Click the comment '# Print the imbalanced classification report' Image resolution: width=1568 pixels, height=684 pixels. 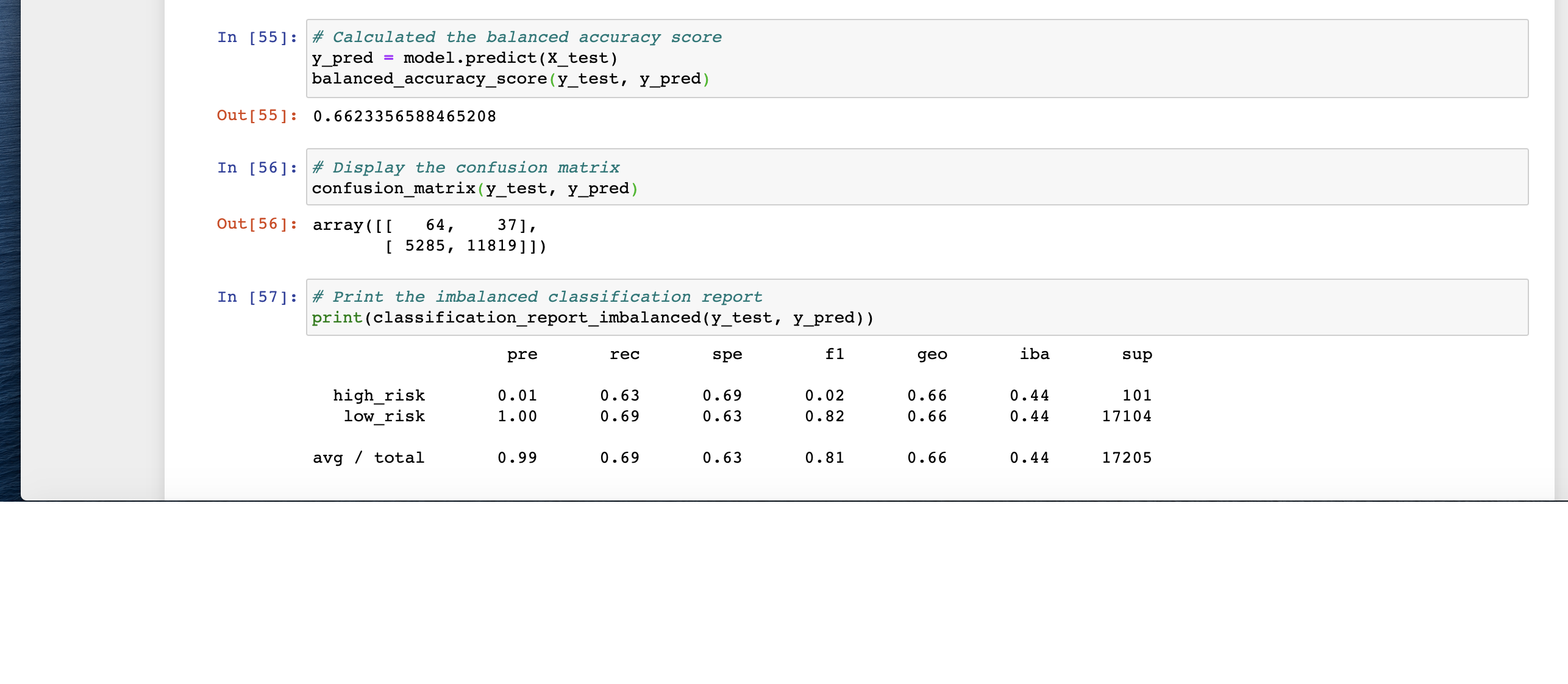click(x=536, y=297)
